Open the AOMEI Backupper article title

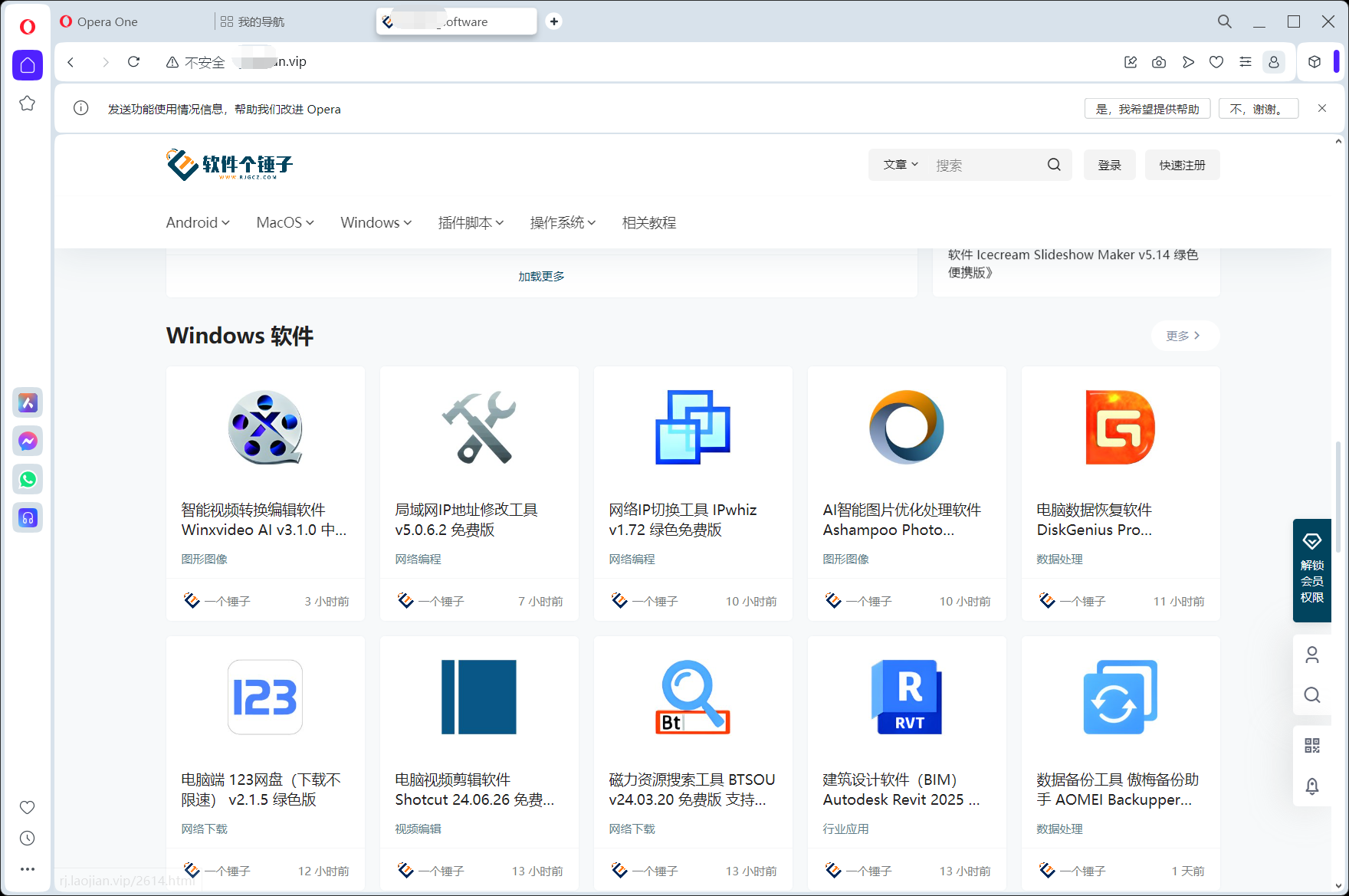pos(1118,789)
